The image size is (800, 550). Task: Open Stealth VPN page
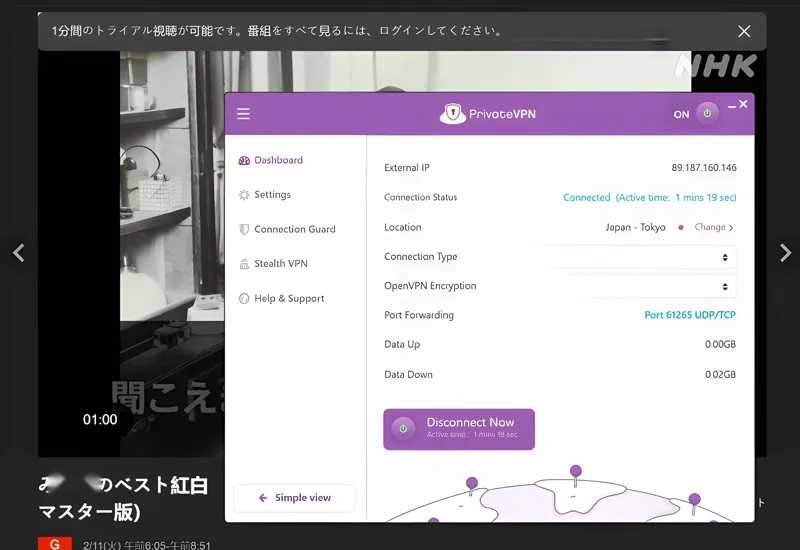click(273, 264)
